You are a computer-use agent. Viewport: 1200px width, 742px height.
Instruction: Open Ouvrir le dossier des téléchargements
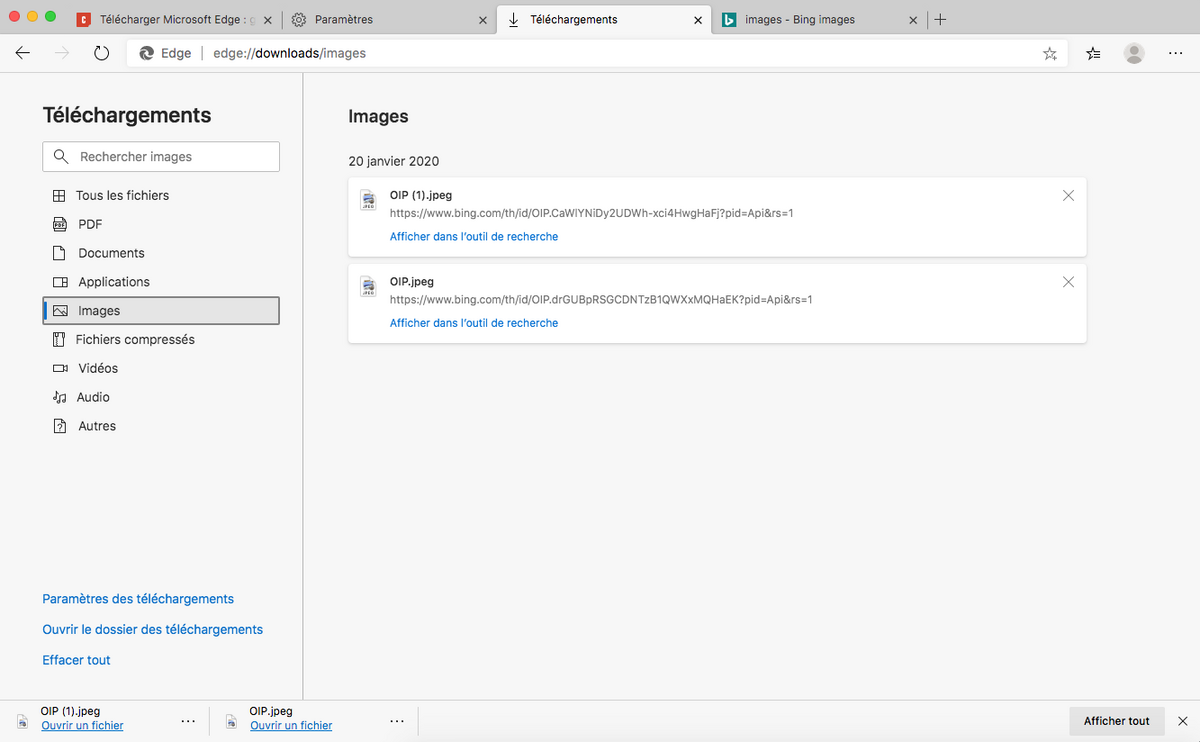(x=153, y=630)
